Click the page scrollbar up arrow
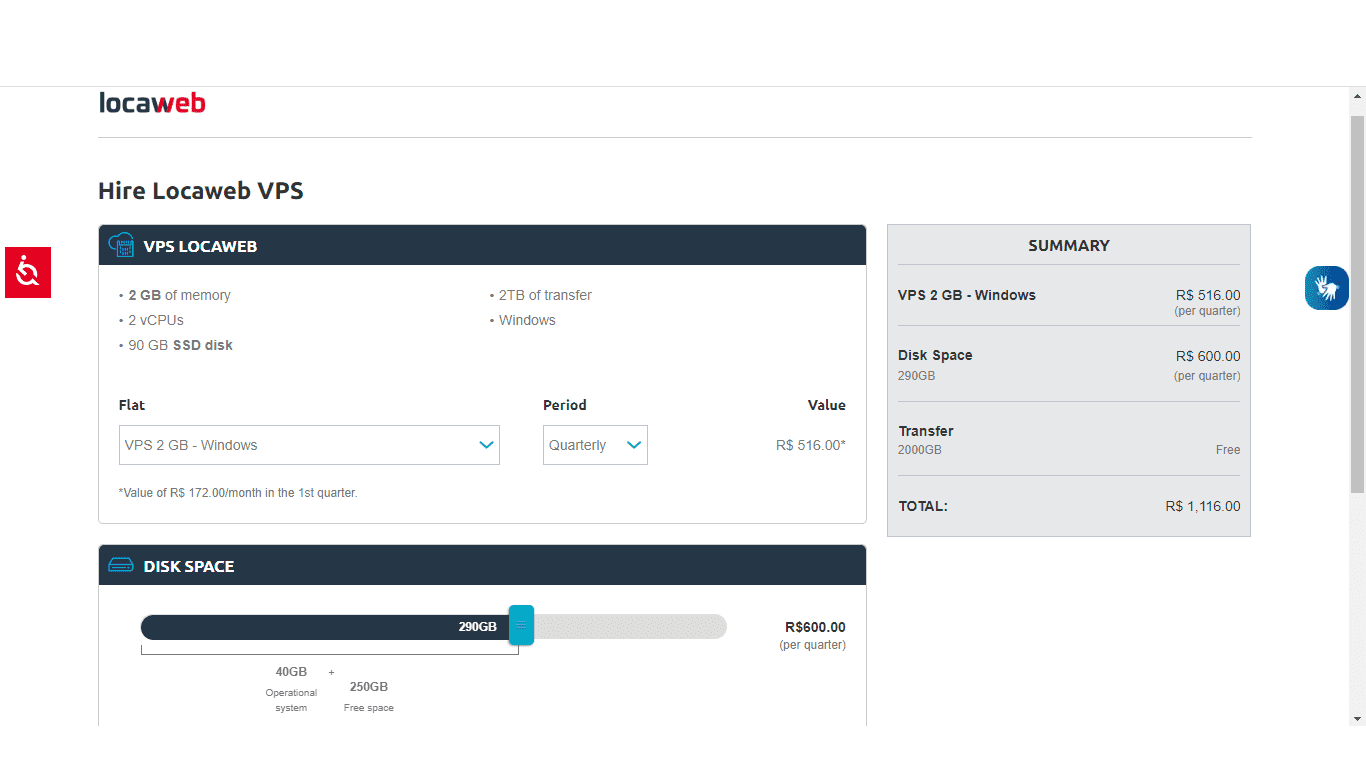Viewport: 1366px width, 768px height. pos(1357,97)
